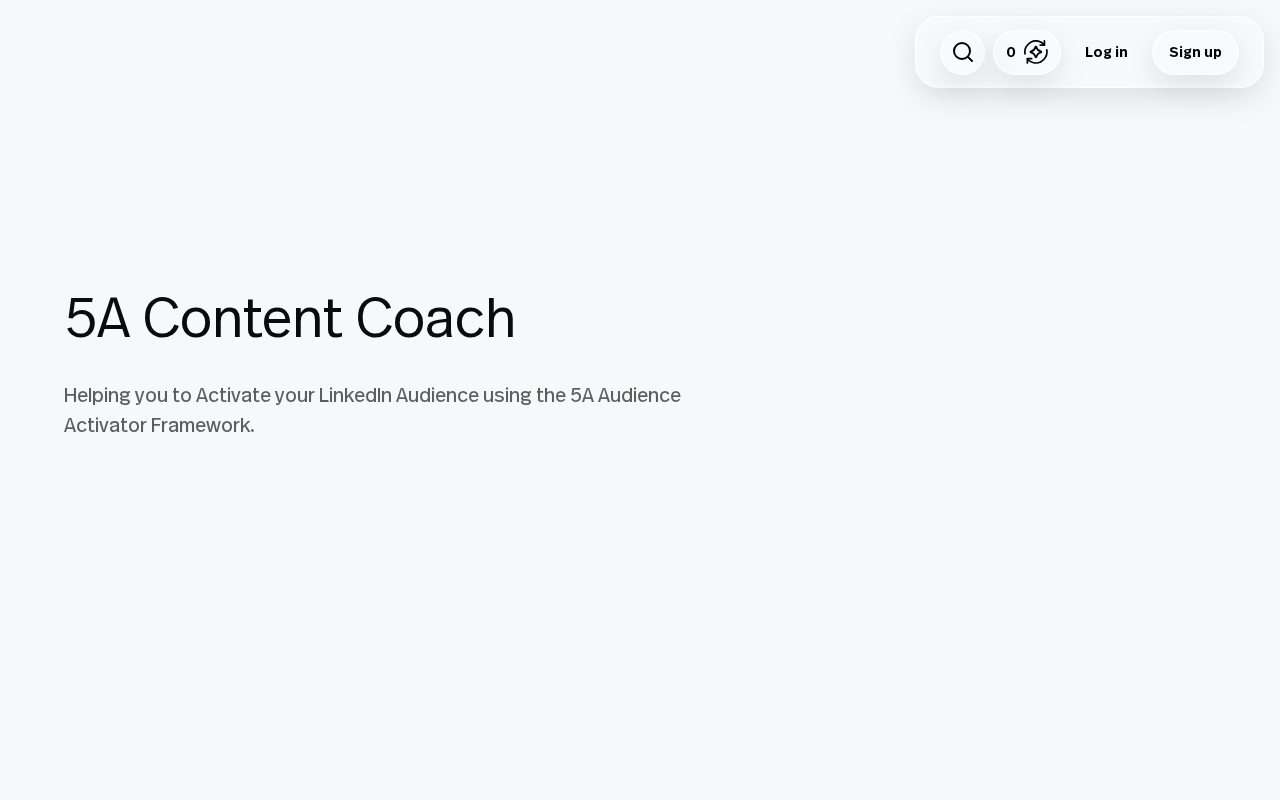This screenshot has height=800, width=1280.
Task: Click the word LinkedIn in the description
Action: point(355,395)
